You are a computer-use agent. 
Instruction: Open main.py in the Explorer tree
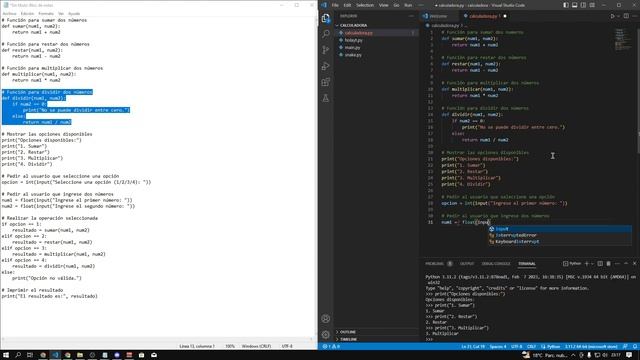pos(353,47)
